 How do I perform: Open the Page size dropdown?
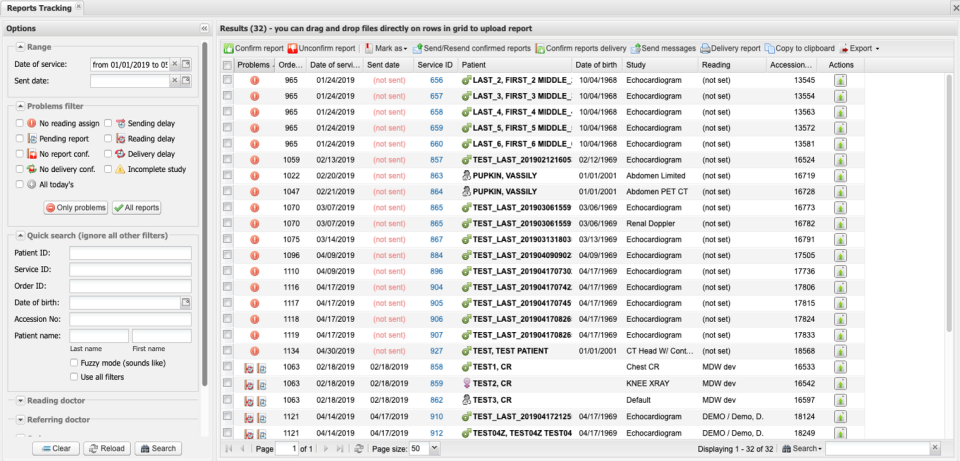[x=435, y=449]
